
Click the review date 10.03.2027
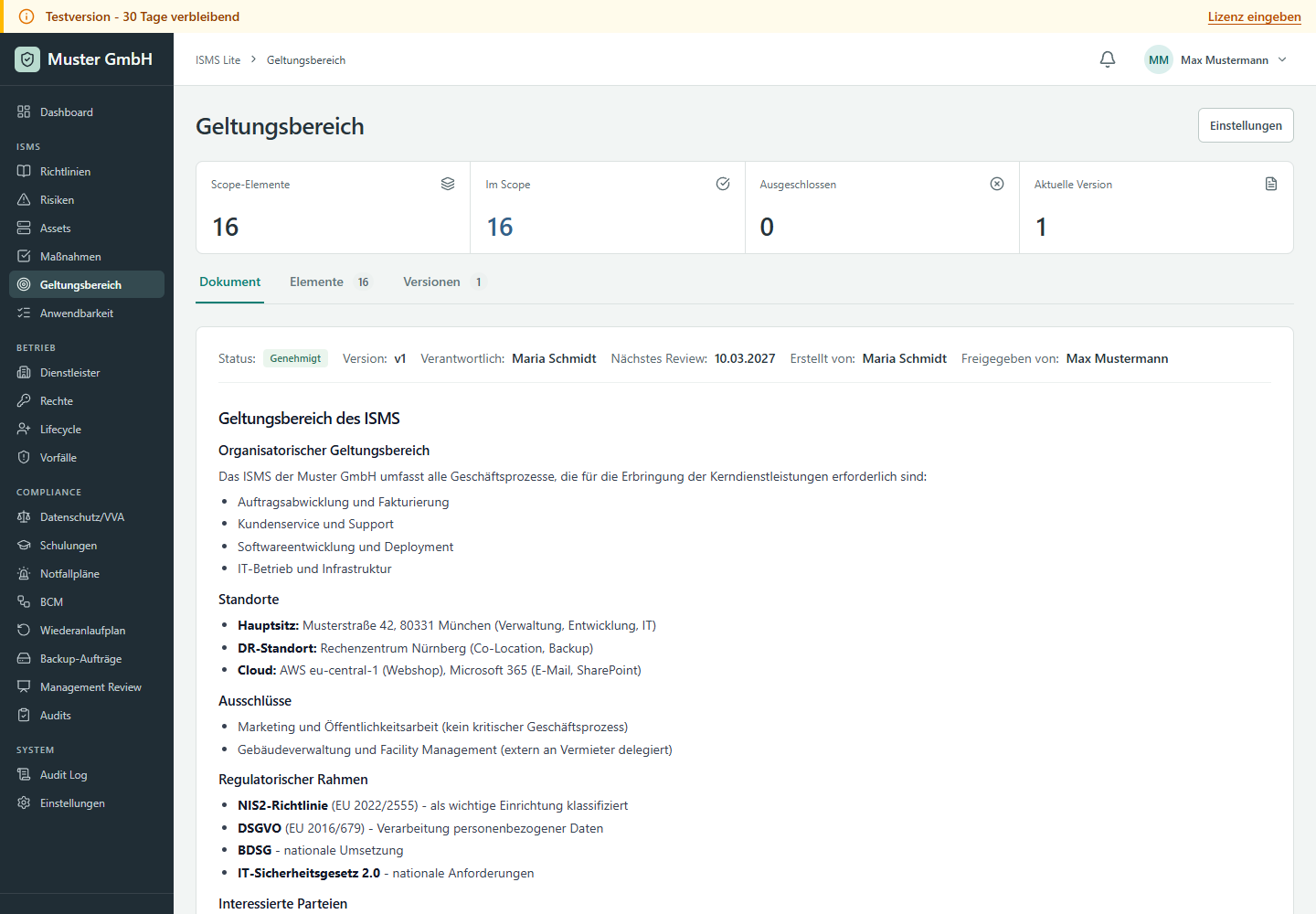tap(745, 358)
